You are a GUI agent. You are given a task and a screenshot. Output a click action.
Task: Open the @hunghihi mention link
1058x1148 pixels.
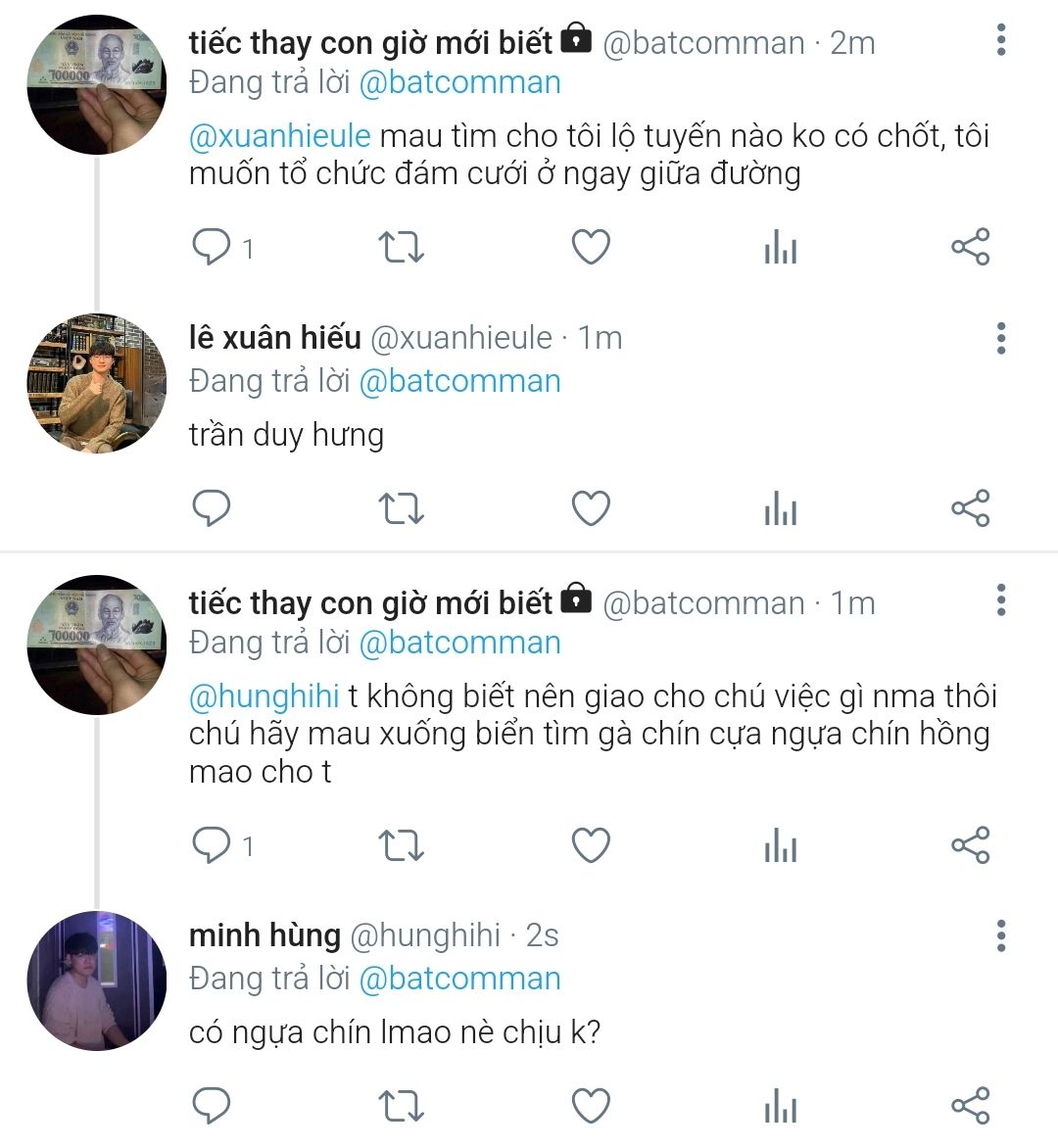pos(264,695)
